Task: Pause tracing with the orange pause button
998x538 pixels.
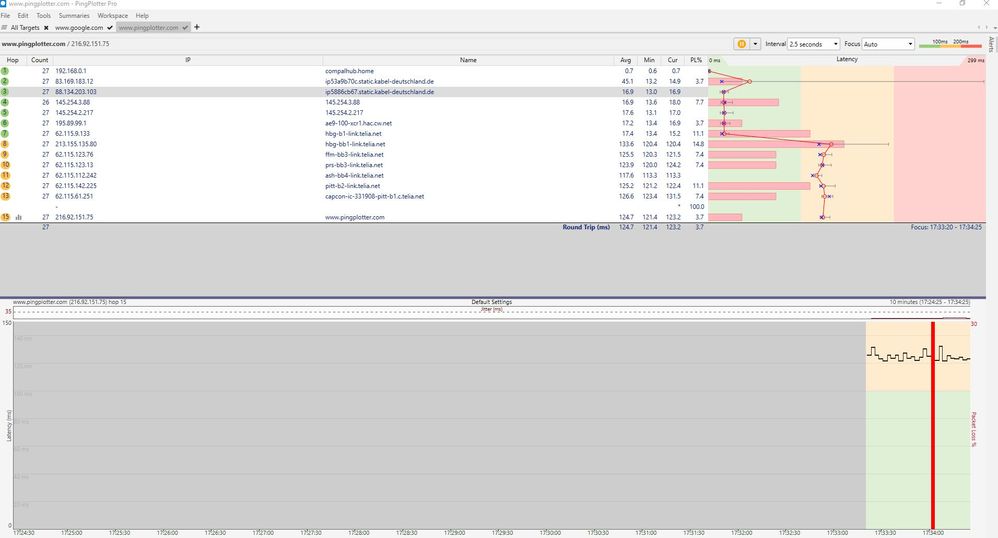Action: (x=741, y=44)
